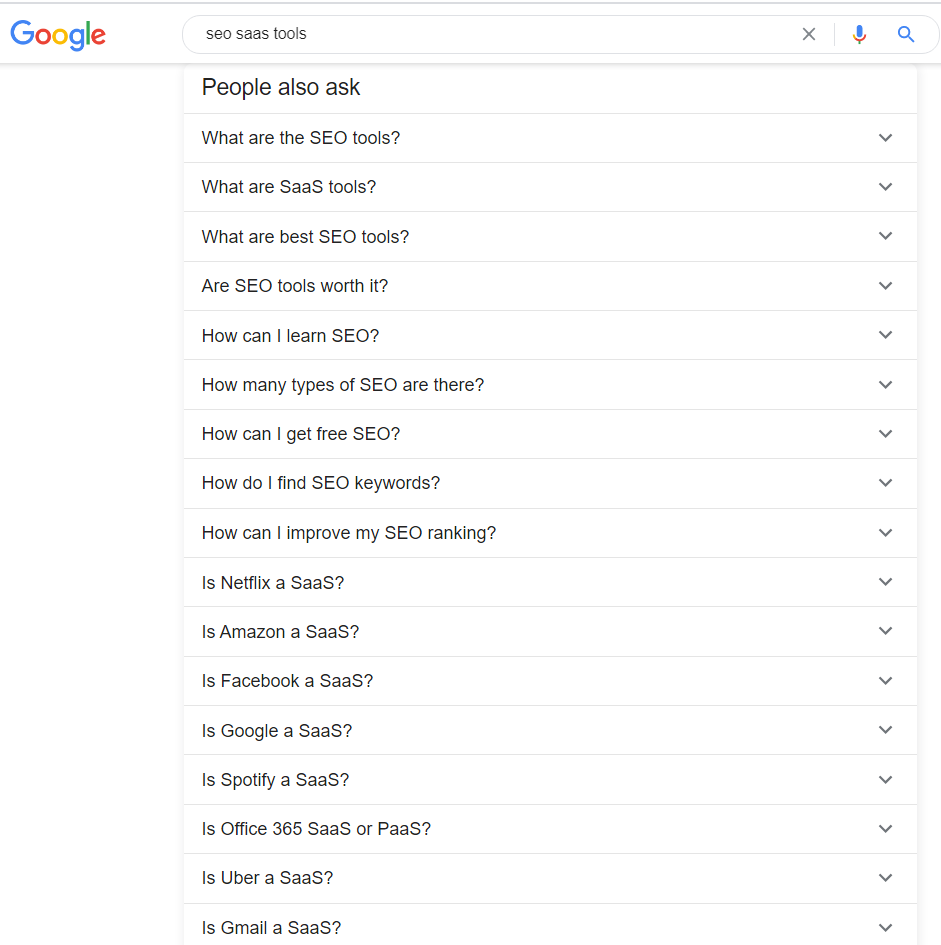Image resolution: width=941 pixels, height=945 pixels.
Task: Click the Google logo
Action: pos(58,34)
